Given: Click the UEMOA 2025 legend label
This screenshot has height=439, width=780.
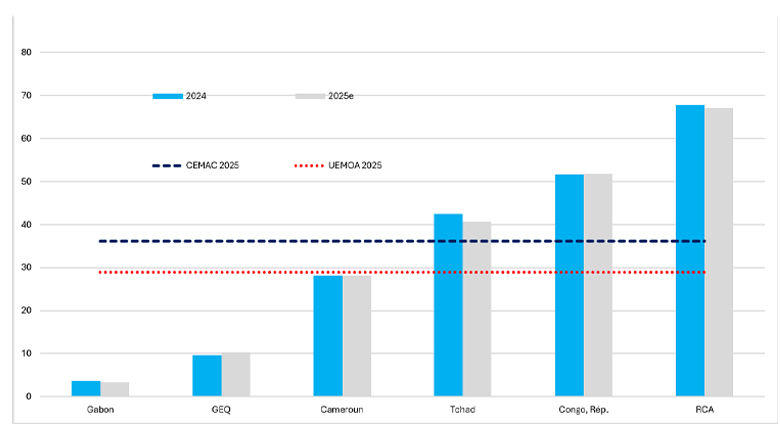Looking at the screenshot, I should tap(355, 166).
